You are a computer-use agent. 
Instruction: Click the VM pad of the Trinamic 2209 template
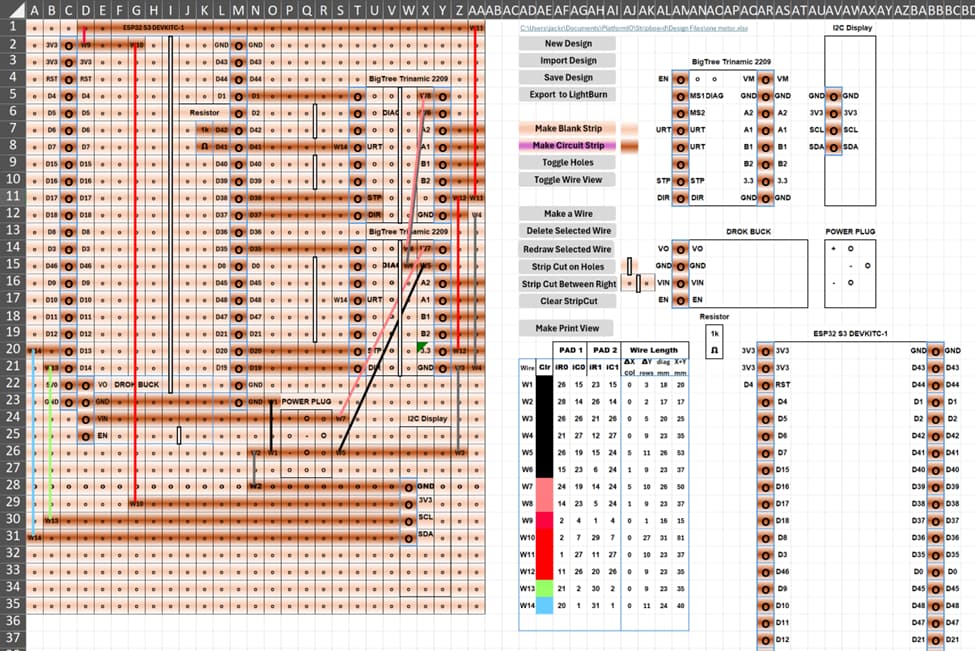765,80
